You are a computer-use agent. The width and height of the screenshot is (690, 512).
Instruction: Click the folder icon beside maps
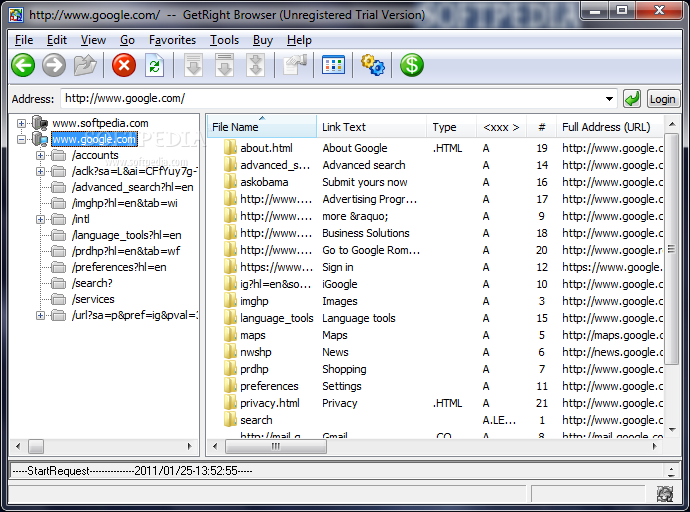[x=230, y=335]
